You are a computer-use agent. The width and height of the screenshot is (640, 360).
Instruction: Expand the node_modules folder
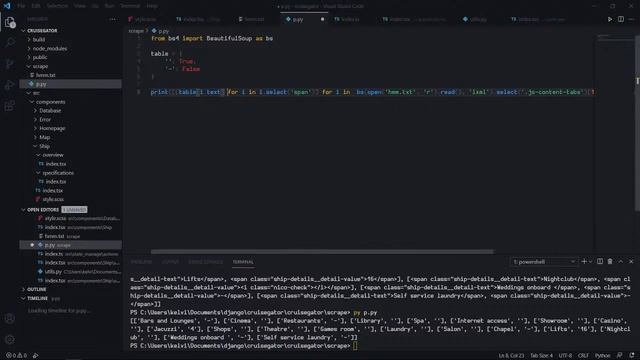pos(50,49)
